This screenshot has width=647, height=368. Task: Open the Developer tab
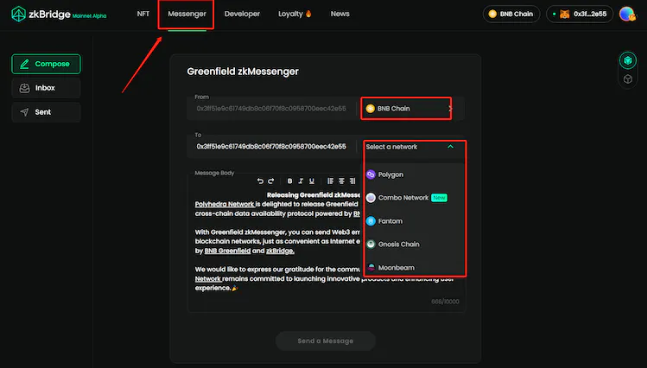click(242, 14)
